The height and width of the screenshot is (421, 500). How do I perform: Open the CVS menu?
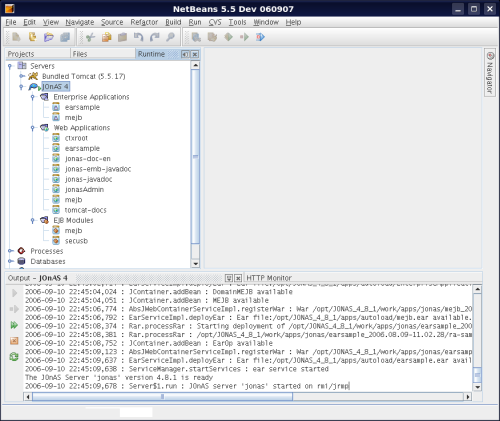[215, 22]
